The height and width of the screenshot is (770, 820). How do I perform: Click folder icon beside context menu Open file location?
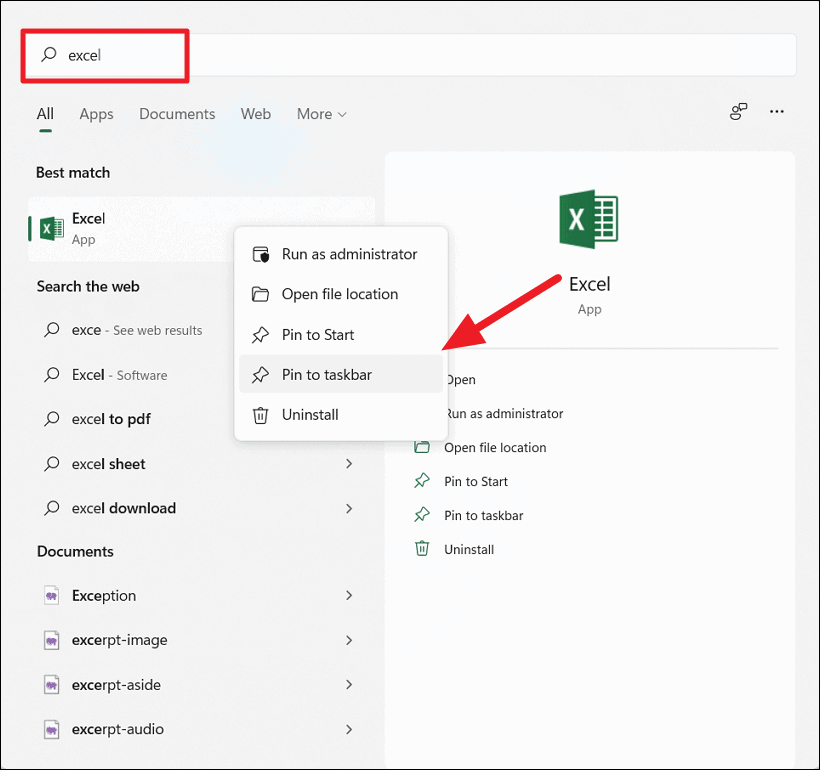coord(260,294)
